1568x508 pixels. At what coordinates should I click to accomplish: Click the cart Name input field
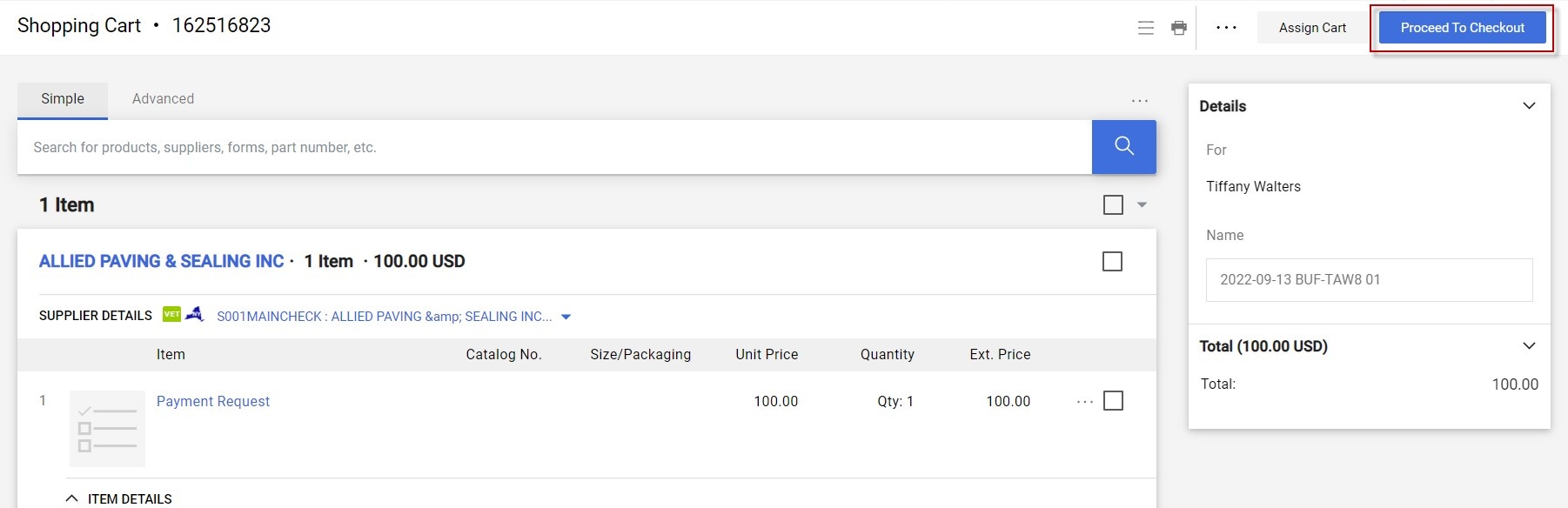pyautogui.click(x=1369, y=280)
